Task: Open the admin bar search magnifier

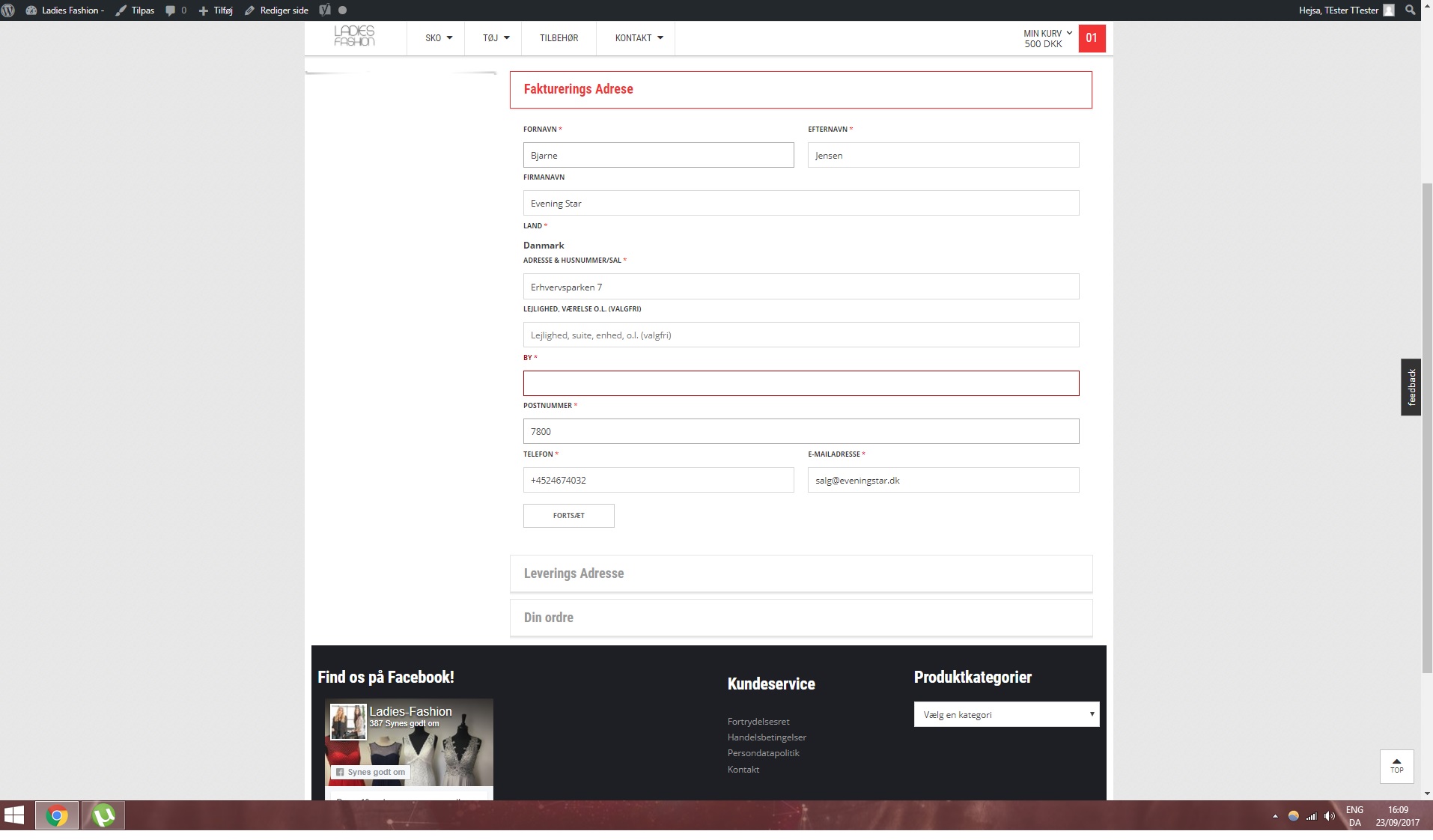Action: (1411, 10)
